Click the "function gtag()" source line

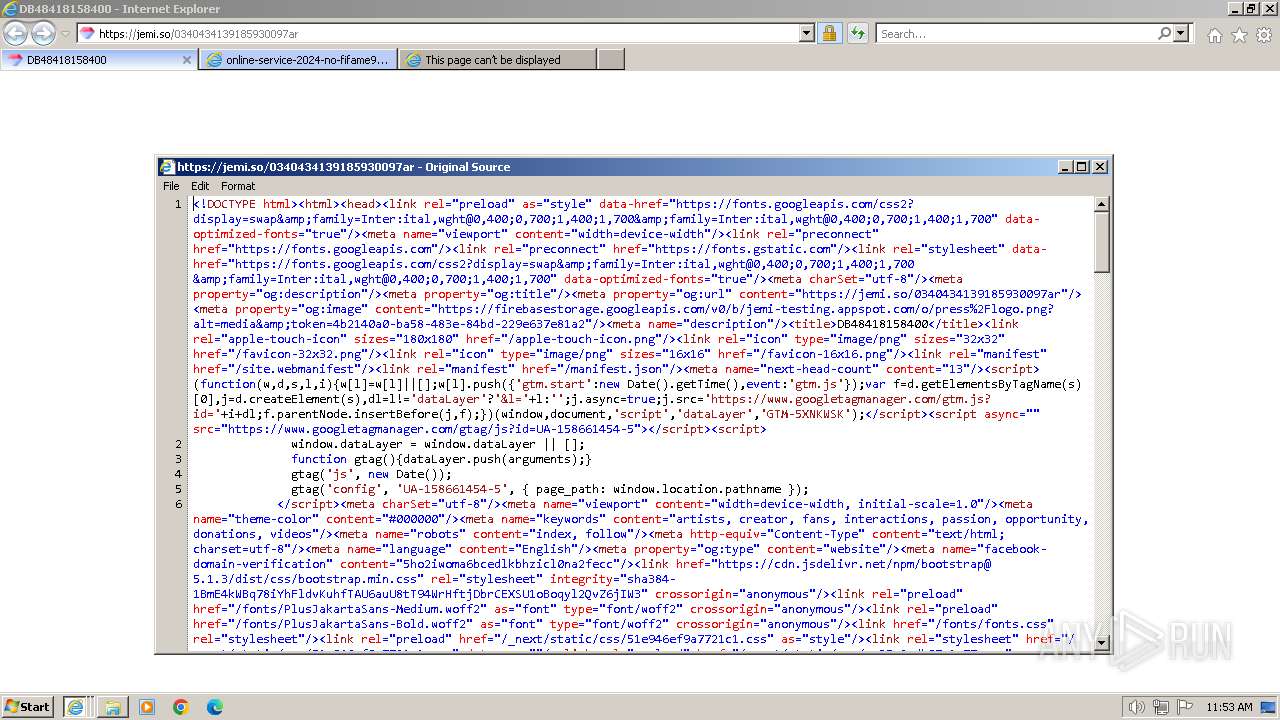click(441, 459)
